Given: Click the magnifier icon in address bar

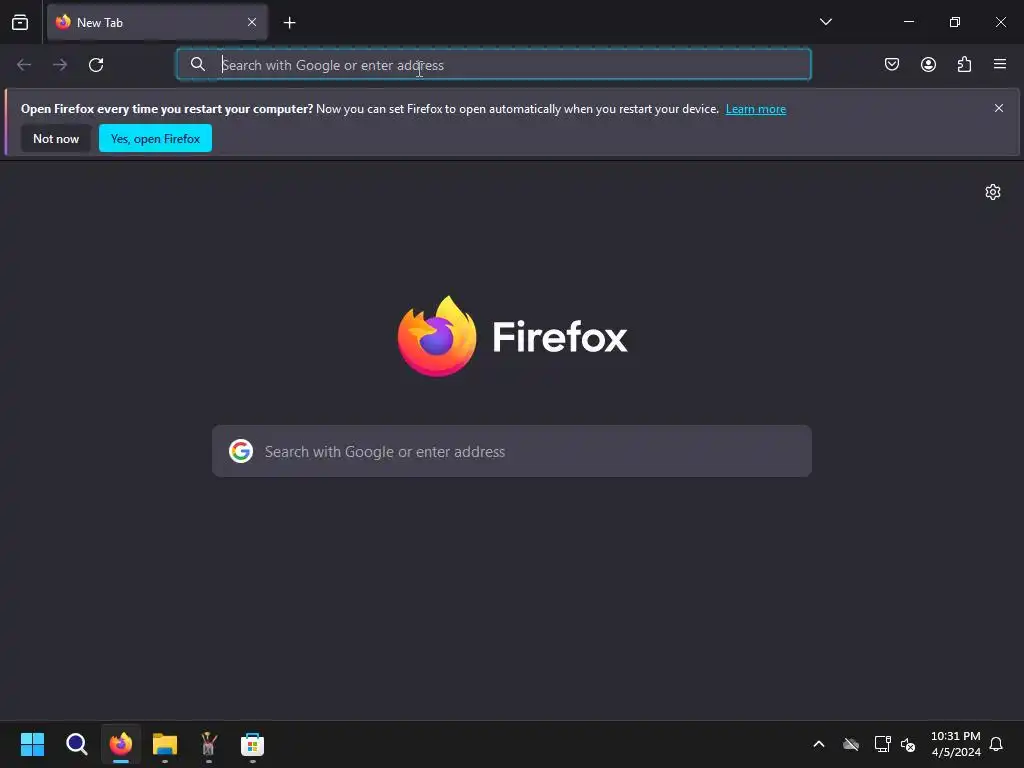Looking at the screenshot, I should (198, 64).
